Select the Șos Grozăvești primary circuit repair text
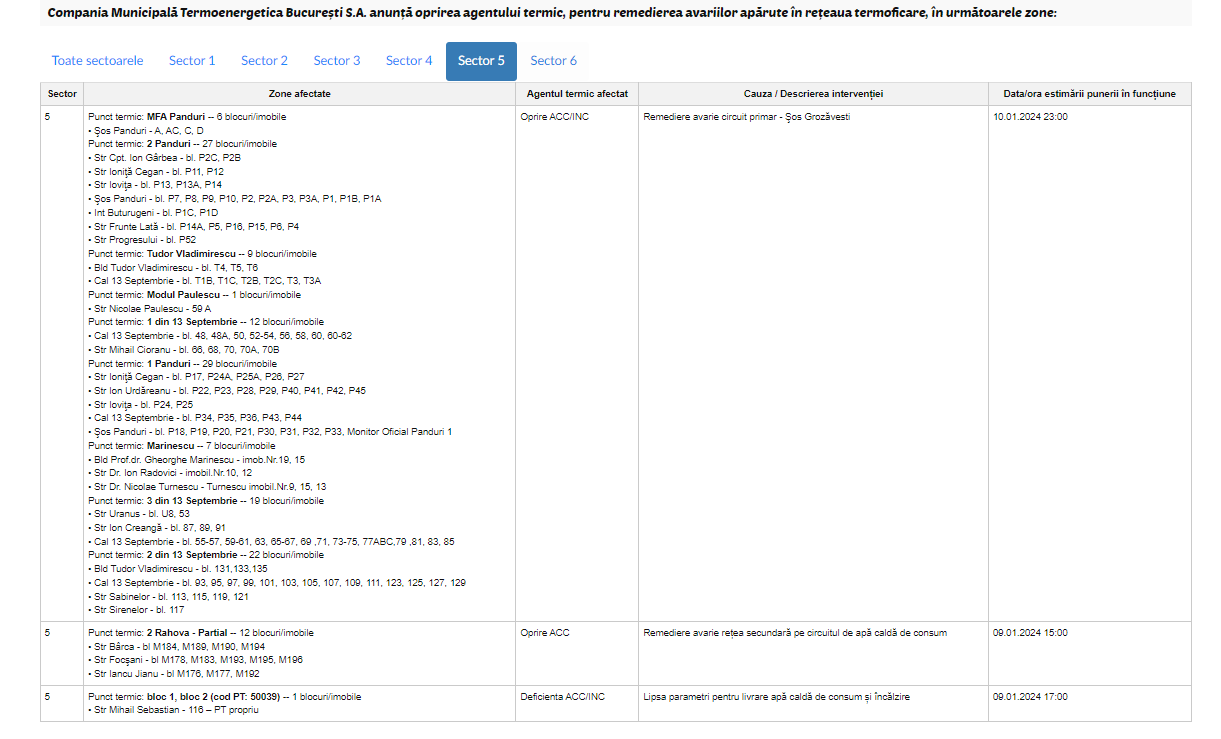This screenshot has height=739, width=1221. click(747, 117)
